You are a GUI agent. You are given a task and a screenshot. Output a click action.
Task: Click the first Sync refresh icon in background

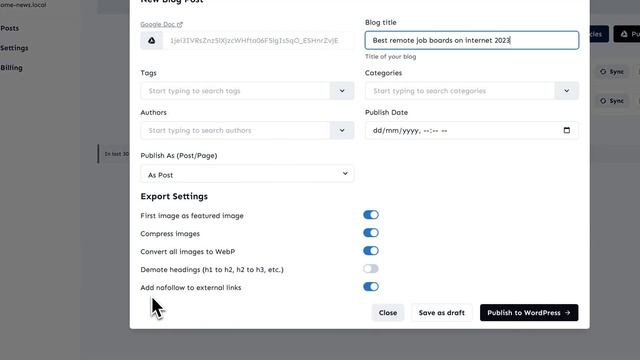(603, 72)
